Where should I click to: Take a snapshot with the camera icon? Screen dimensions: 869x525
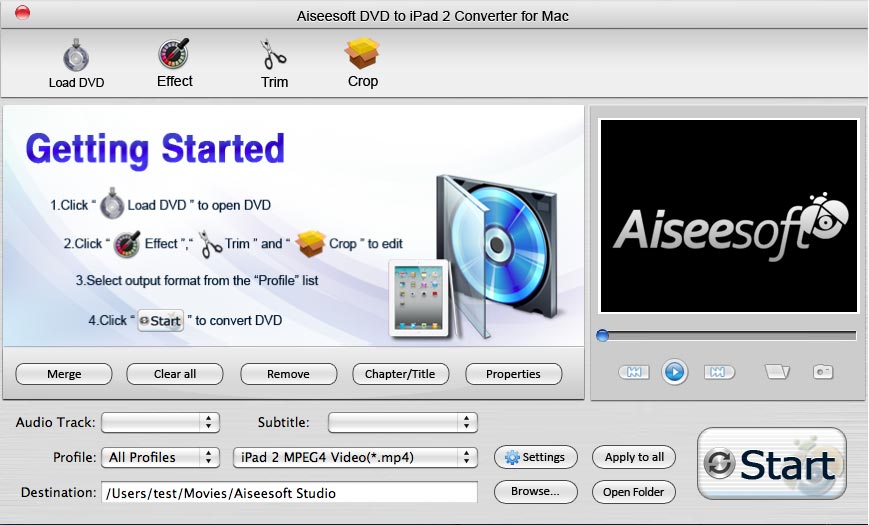coord(823,372)
